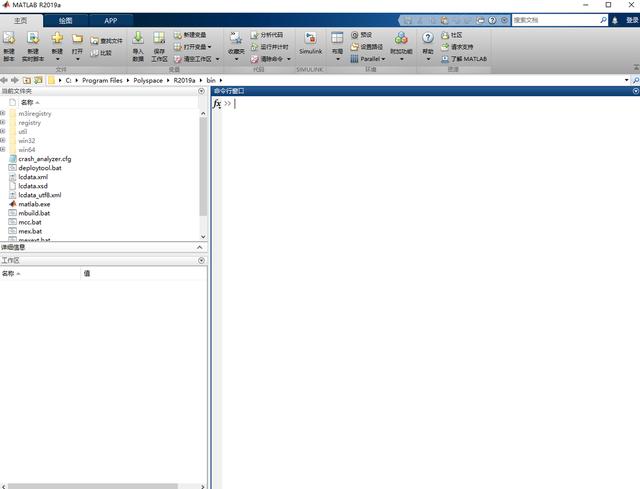Image resolution: width=640 pixels, height=489 pixels.
Task: Click the Import Data green arrow icon
Action: pos(138,38)
